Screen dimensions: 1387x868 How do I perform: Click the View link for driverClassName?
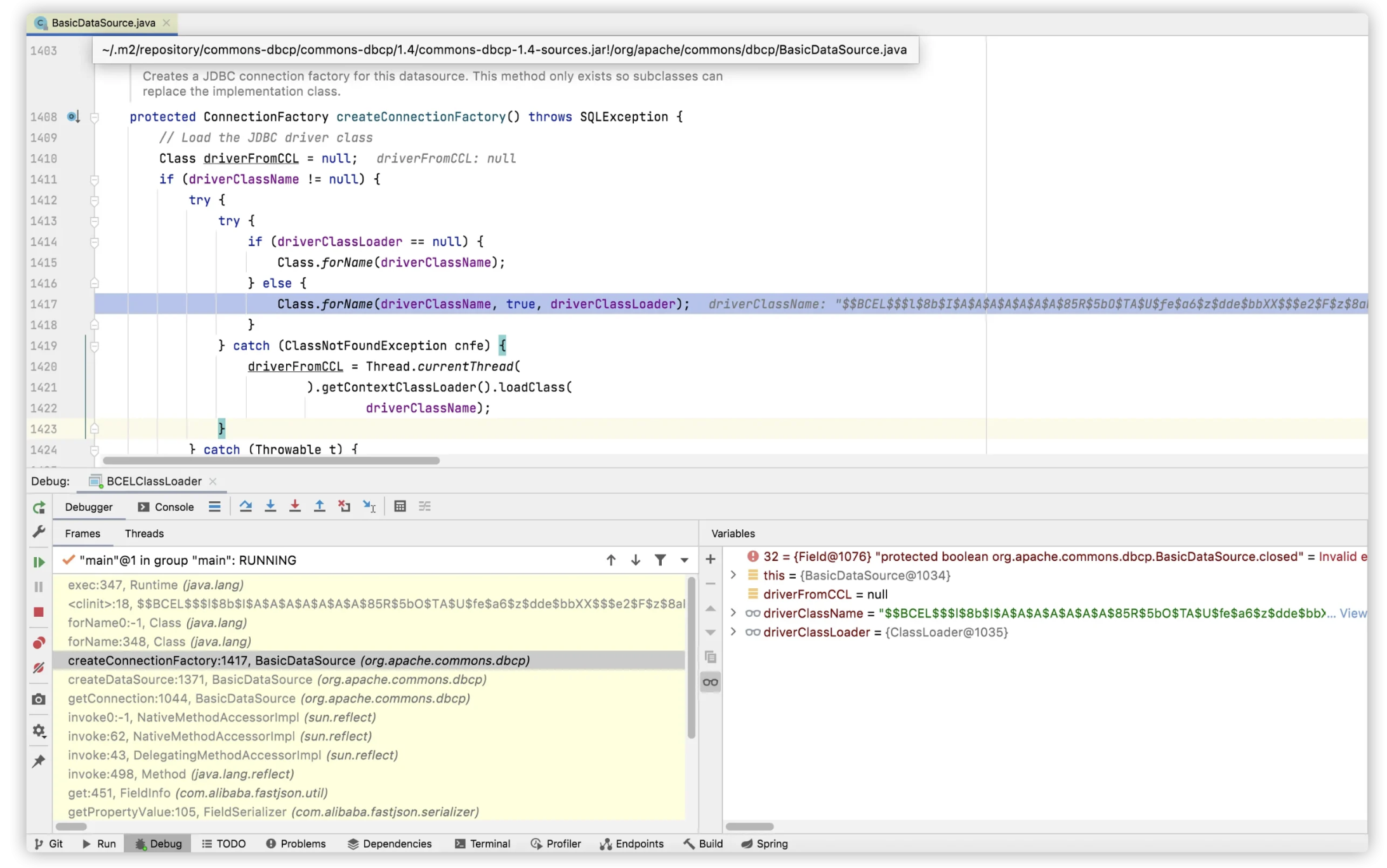pyautogui.click(x=1353, y=613)
